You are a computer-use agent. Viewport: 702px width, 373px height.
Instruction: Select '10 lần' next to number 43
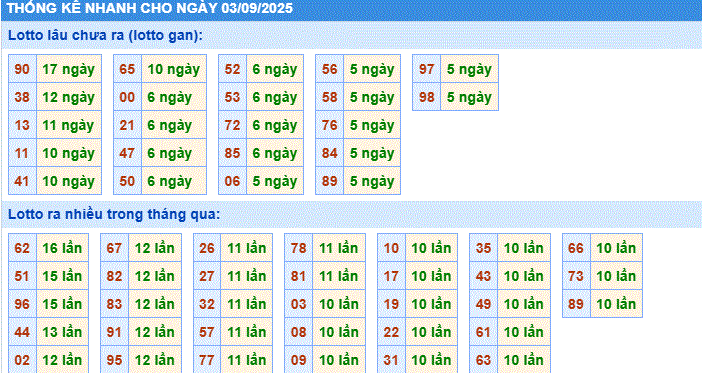pyautogui.click(x=524, y=276)
